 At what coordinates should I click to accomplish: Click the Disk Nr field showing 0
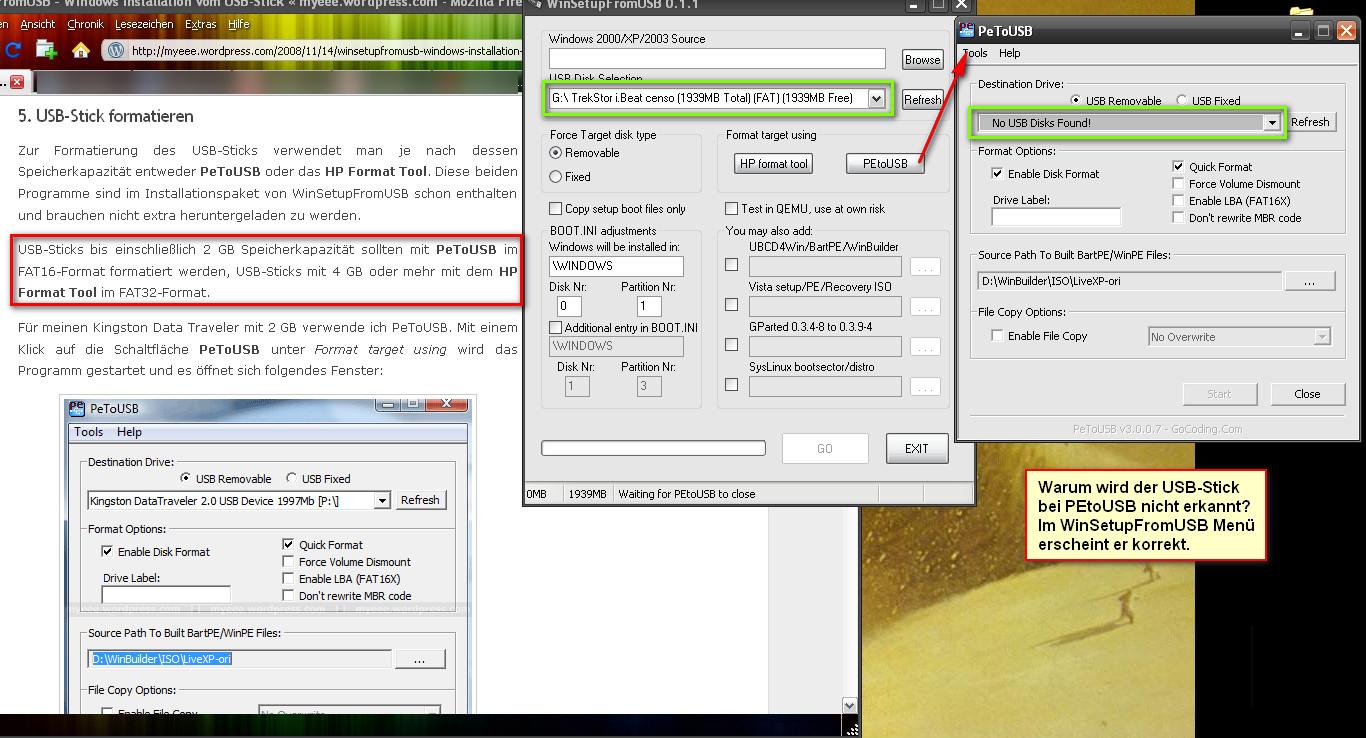[569, 306]
